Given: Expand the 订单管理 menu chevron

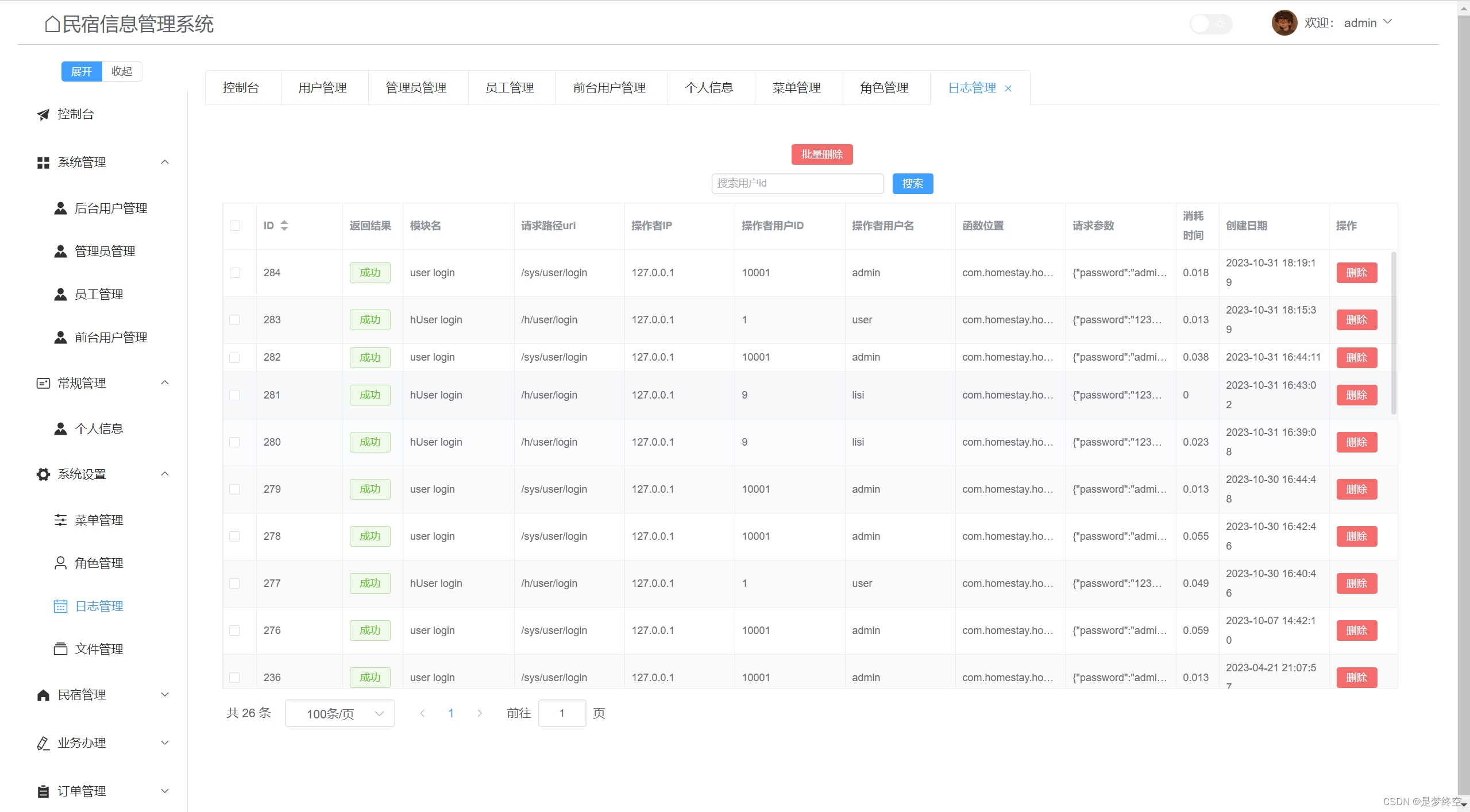Looking at the screenshot, I should 165,791.
